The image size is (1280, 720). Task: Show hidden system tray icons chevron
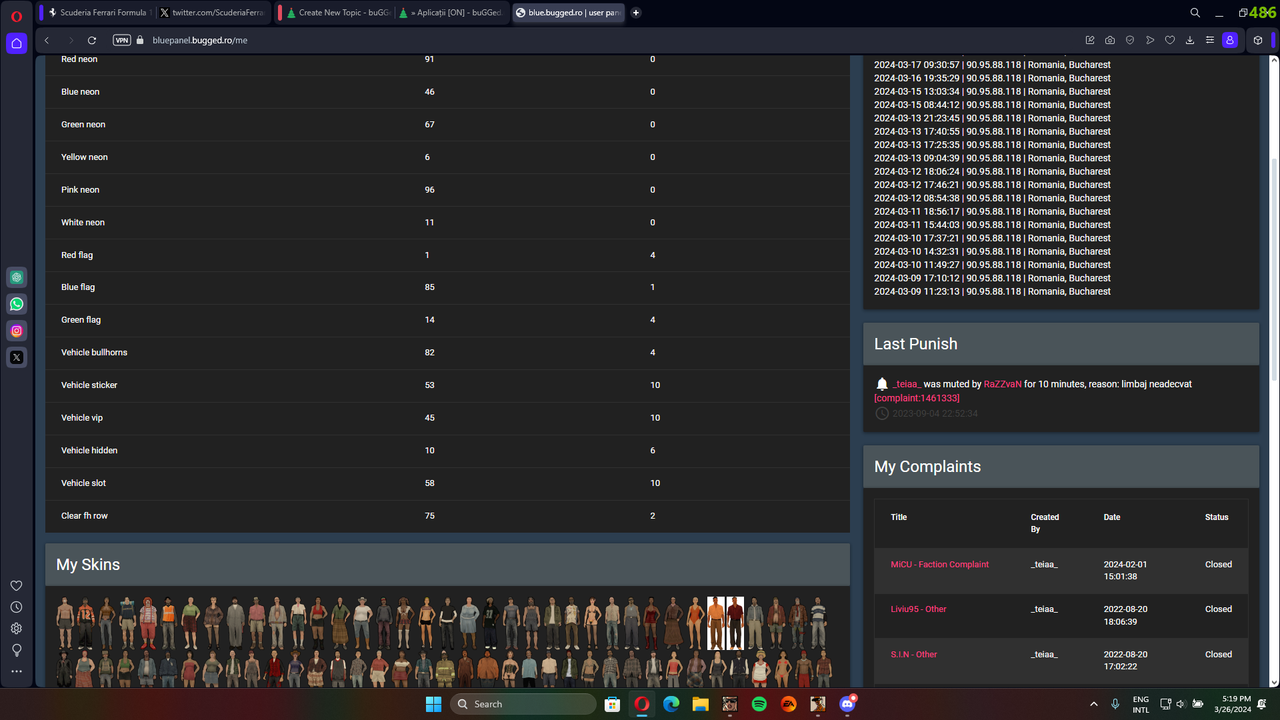1092,704
